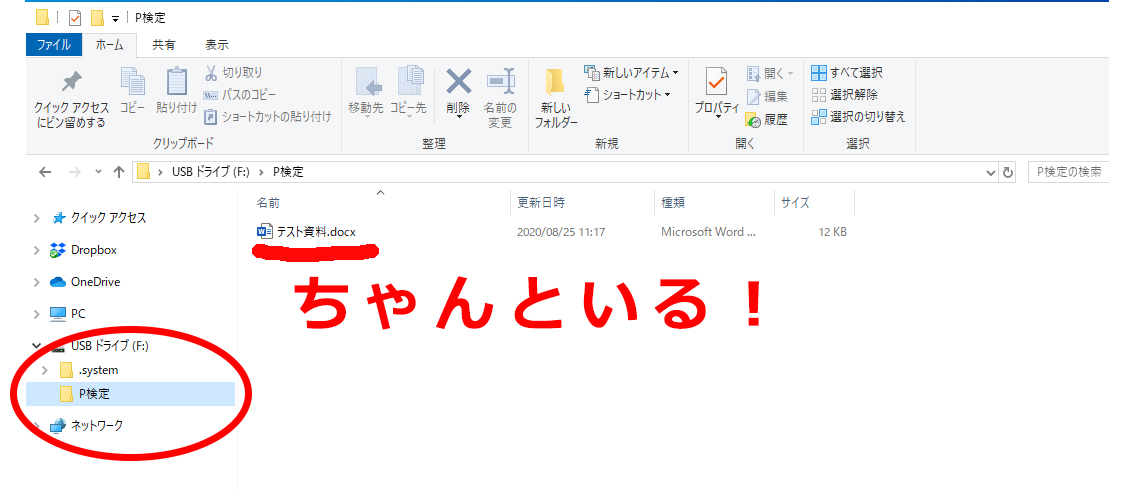
Task: Create a new folder via 新しいフォルダー
Action: [x=556, y=98]
